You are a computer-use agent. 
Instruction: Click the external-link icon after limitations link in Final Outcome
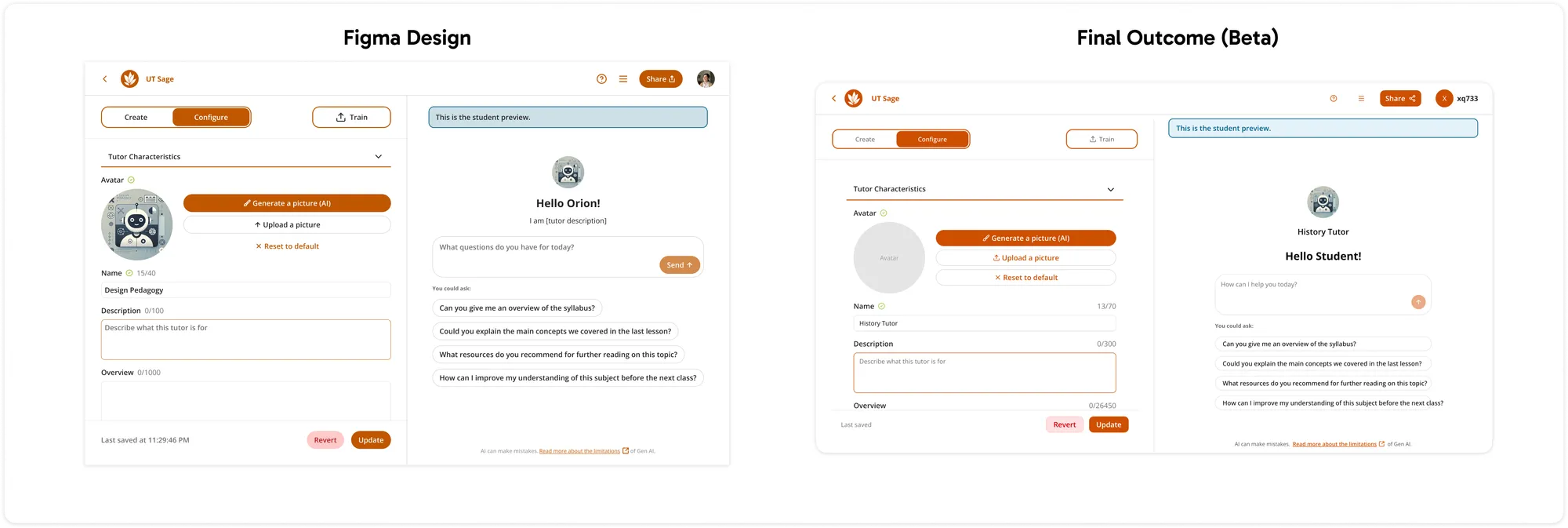(x=1381, y=444)
